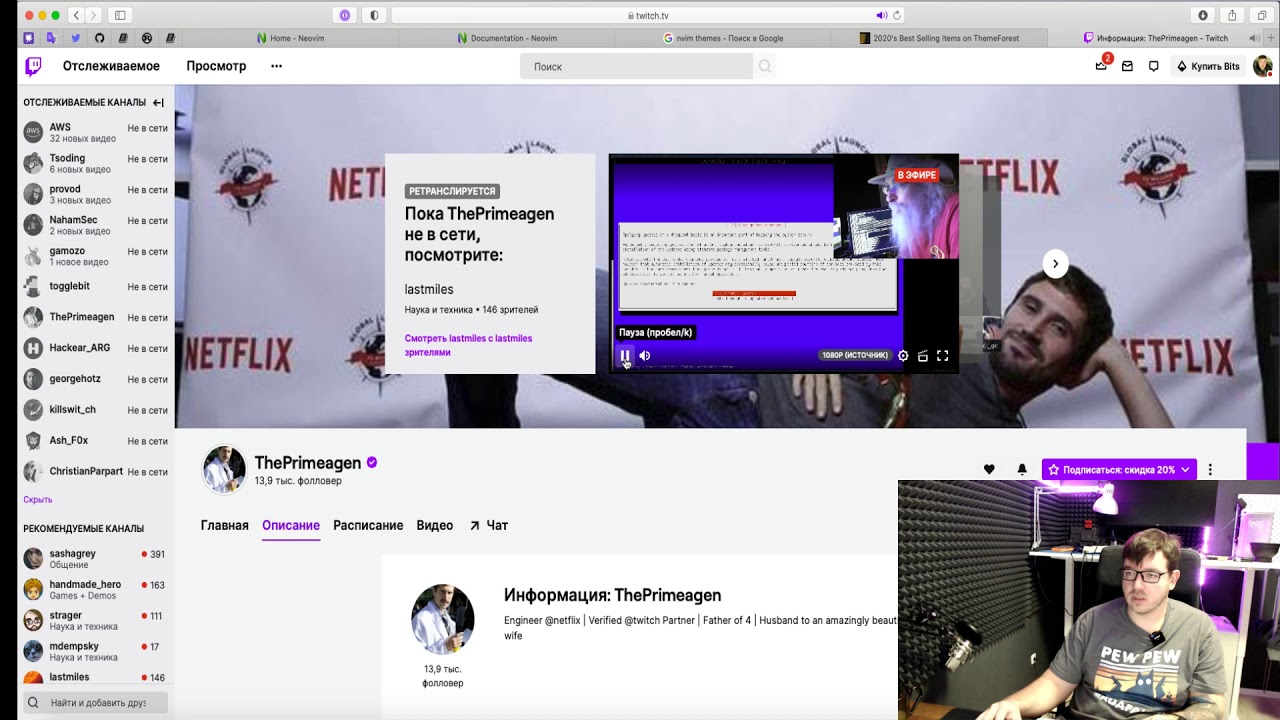The image size is (1280, 720).
Task: Pause the stream in the video player
Action: coord(625,355)
